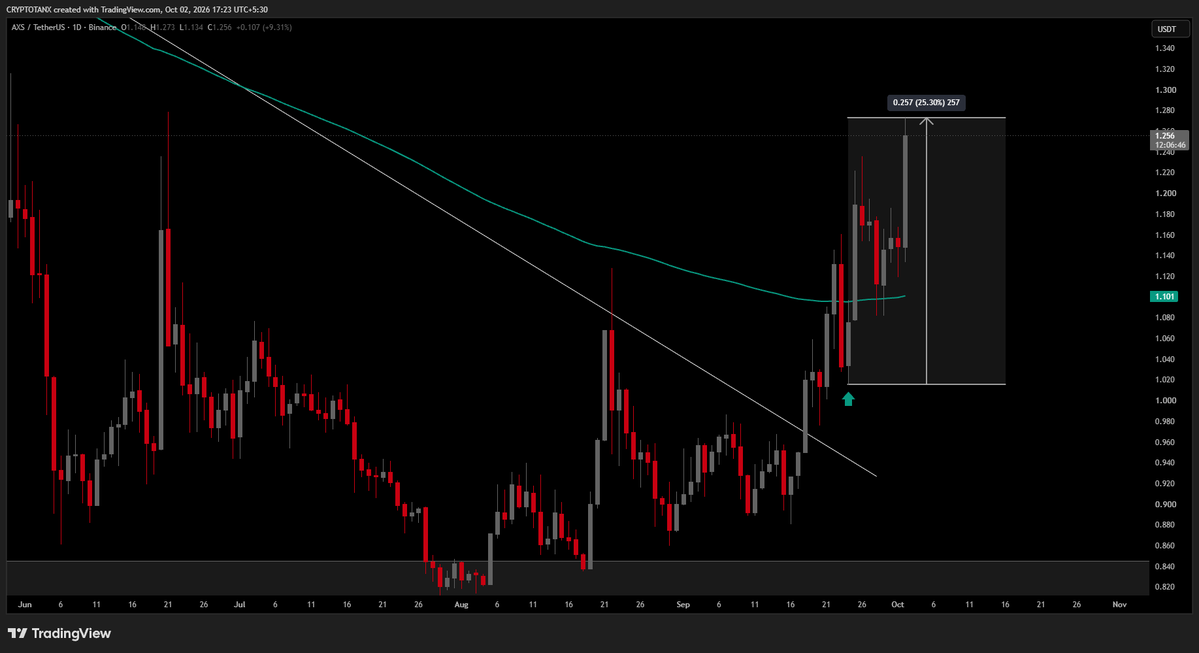Select the open value O1.148
Image resolution: width=1199 pixels, height=653 pixels.
(x=134, y=28)
